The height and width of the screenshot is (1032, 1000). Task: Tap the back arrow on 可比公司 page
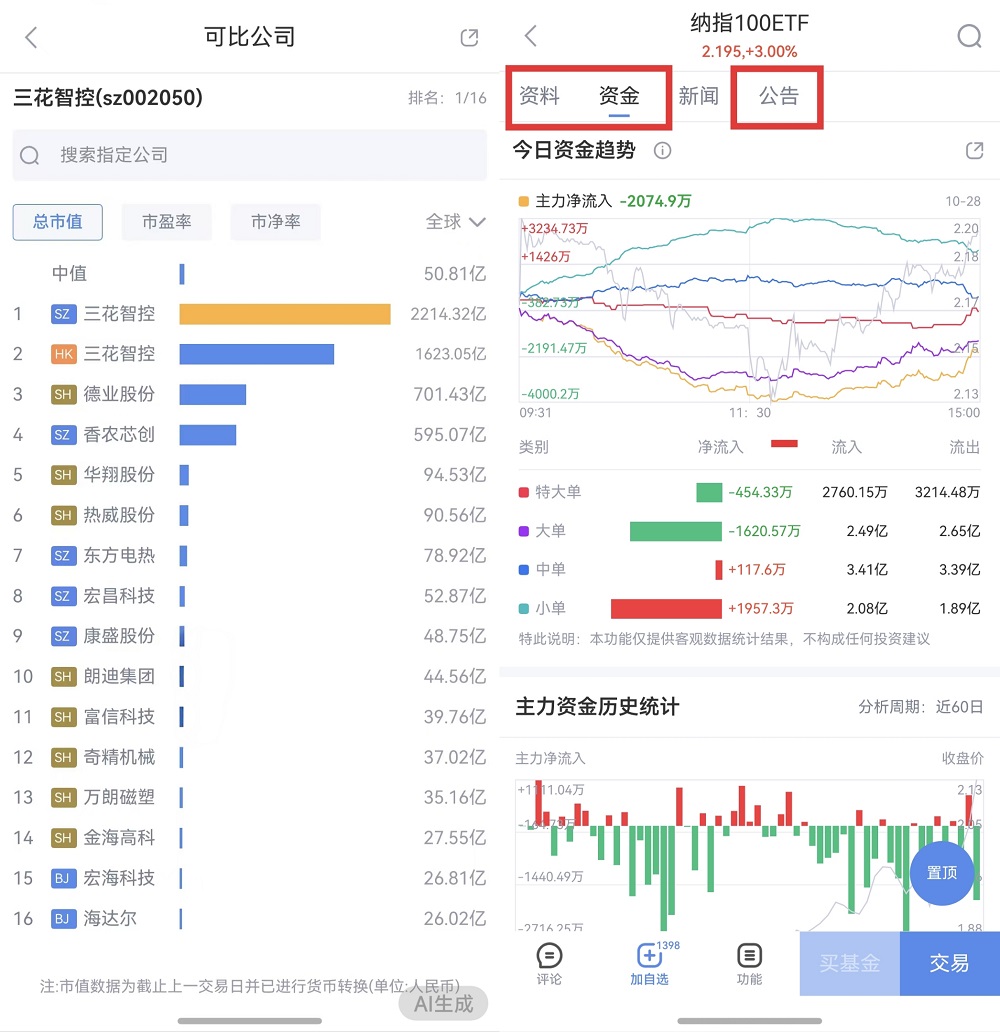[30, 36]
